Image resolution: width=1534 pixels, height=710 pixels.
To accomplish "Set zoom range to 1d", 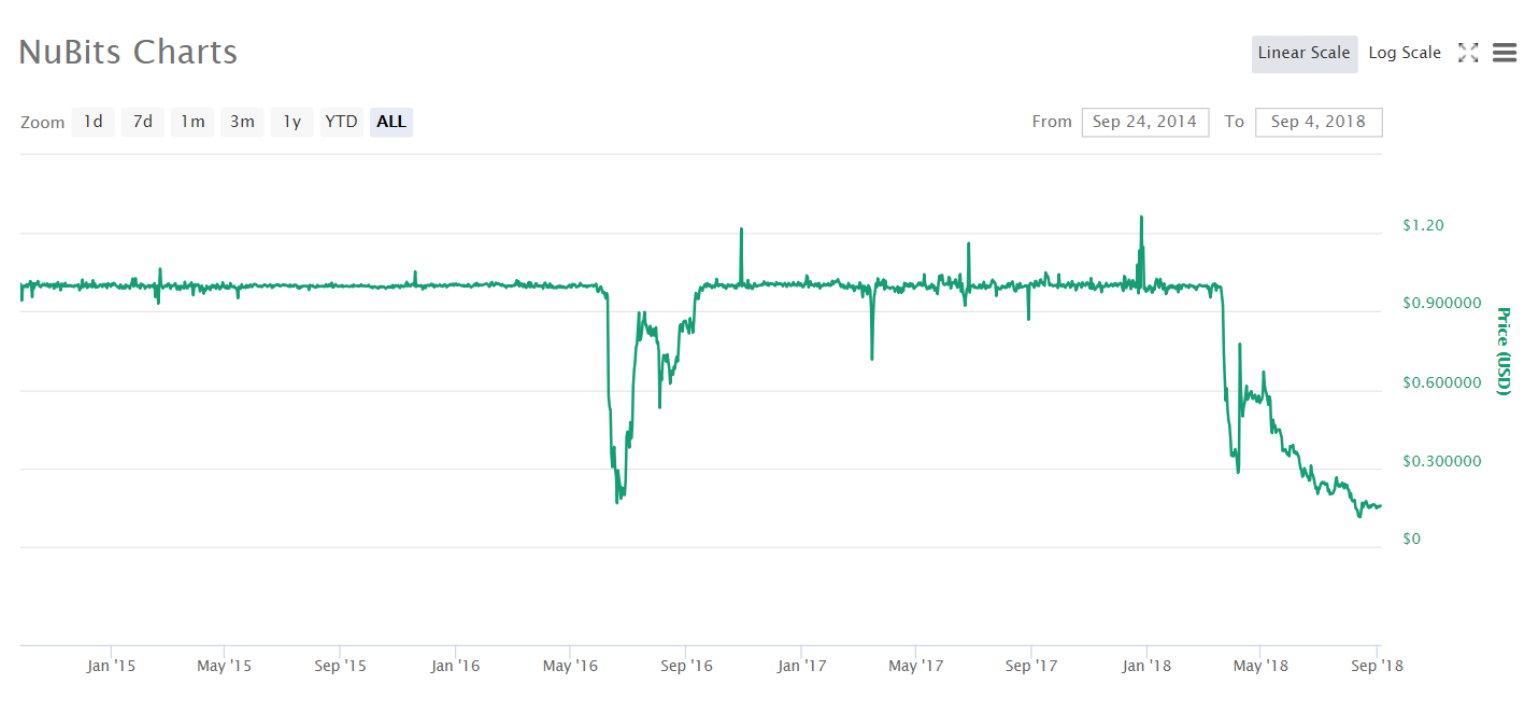I will pos(93,122).
